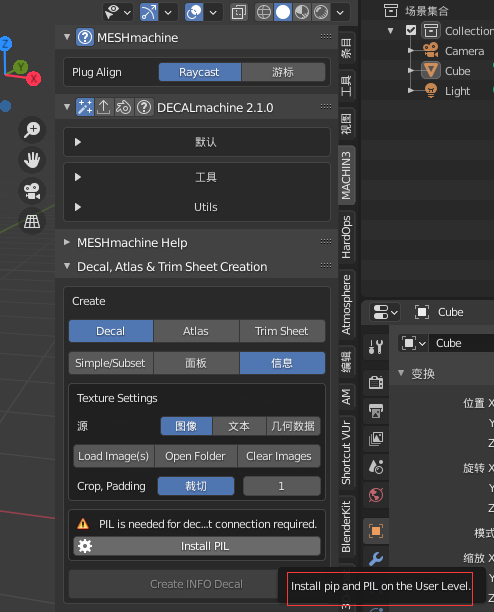
Task: Open the HardOps sidebar tab
Action: coord(346,237)
